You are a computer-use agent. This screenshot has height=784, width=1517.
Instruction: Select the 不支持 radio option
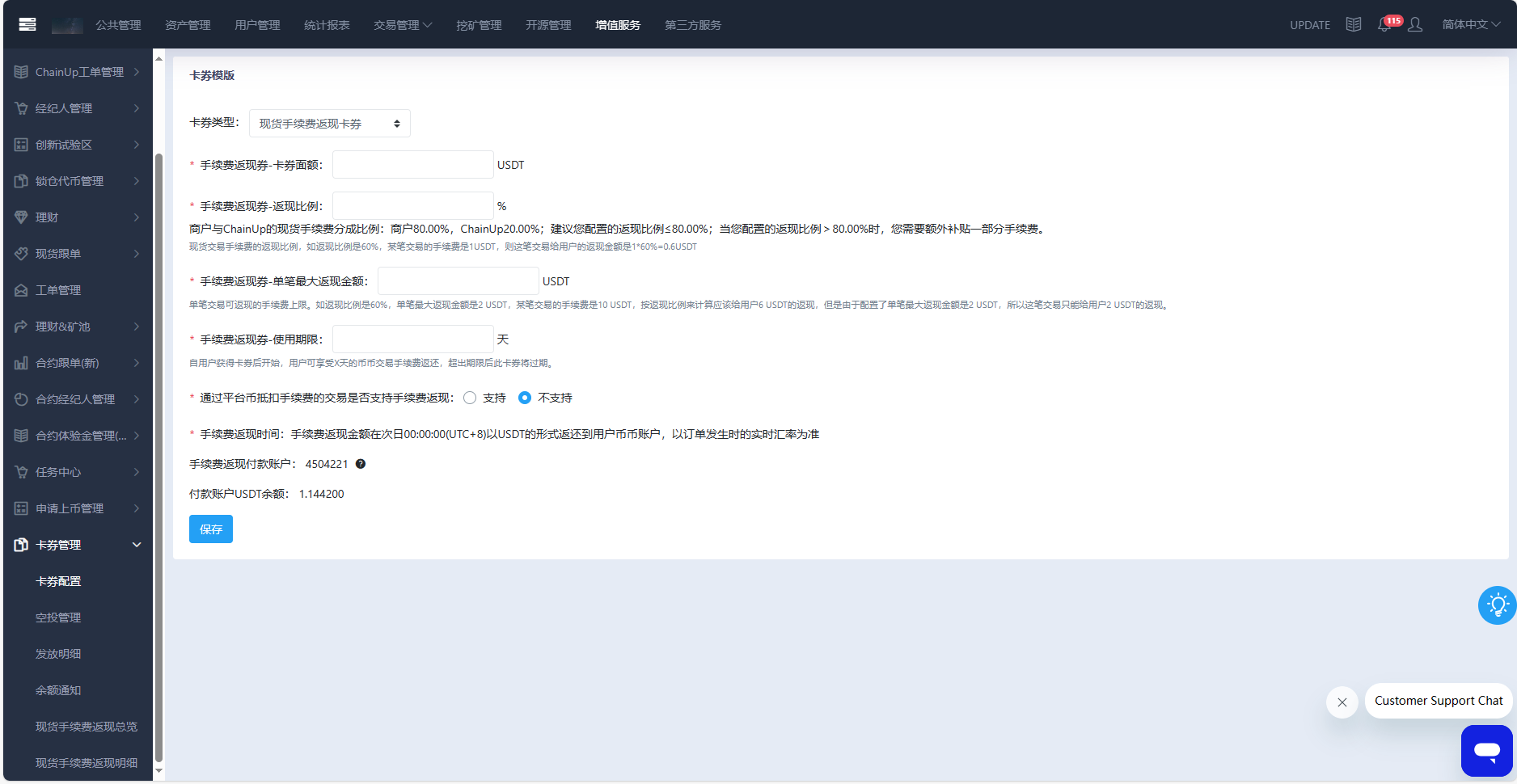525,398
